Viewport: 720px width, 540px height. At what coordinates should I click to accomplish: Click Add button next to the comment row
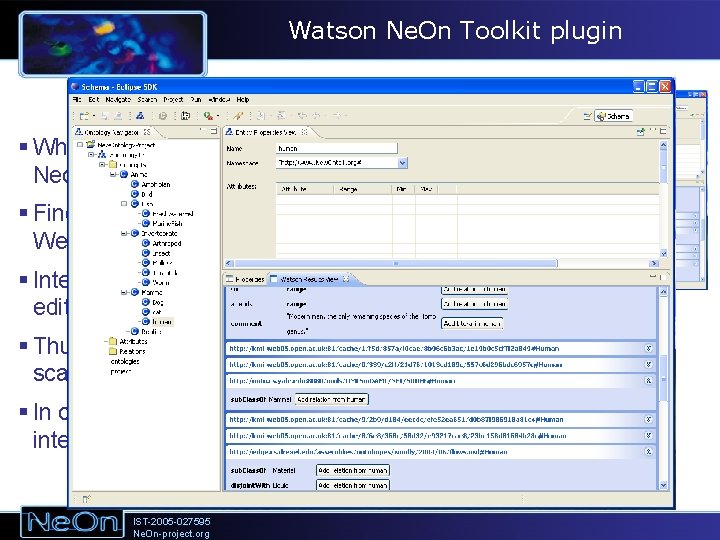coord(472,323)
